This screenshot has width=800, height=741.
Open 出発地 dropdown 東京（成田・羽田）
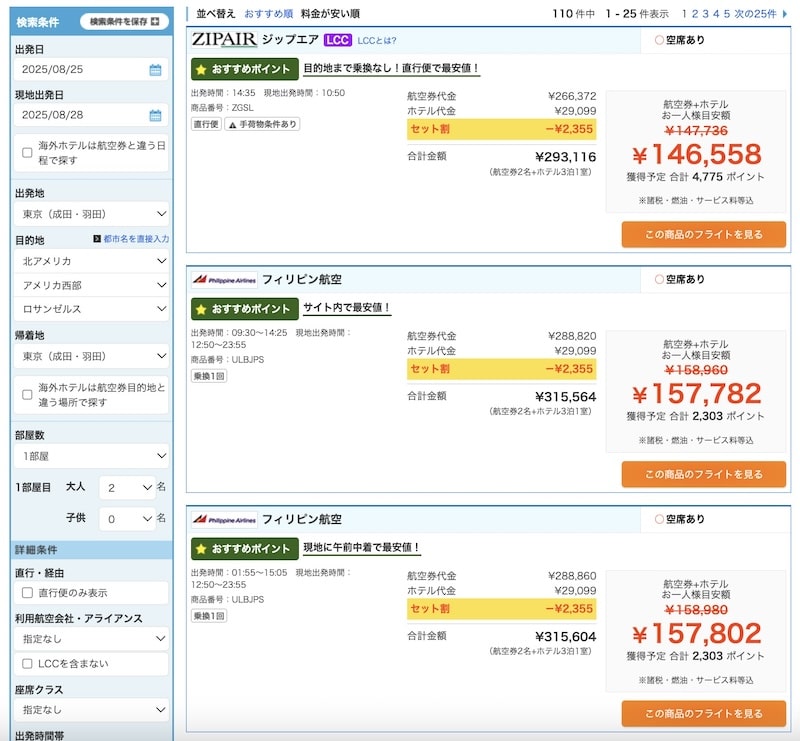(91, 214)
